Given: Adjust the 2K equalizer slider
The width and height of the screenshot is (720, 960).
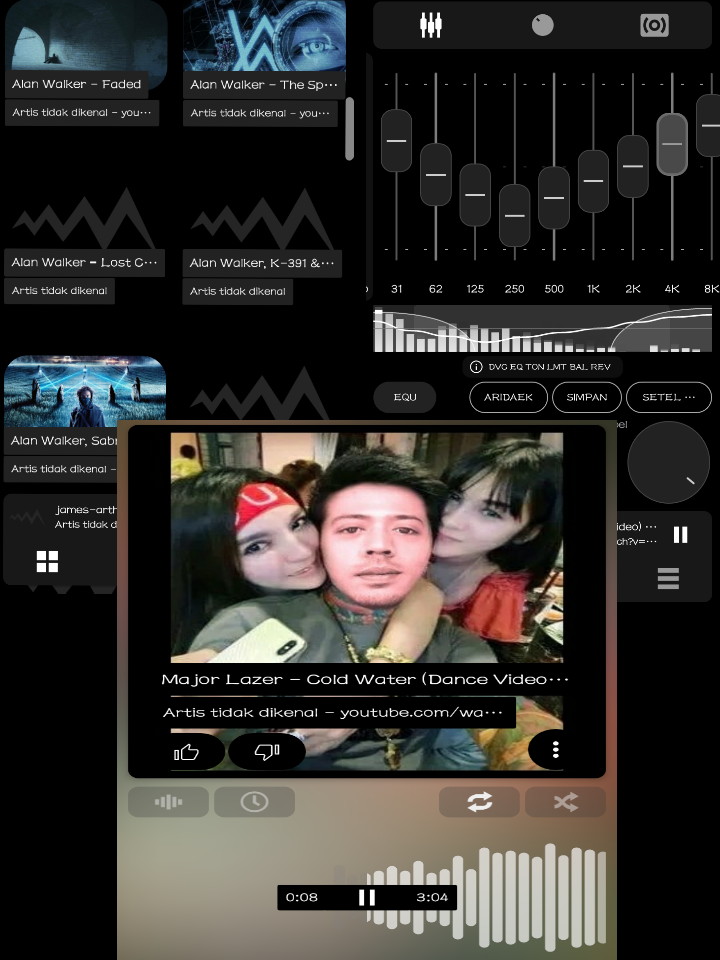Looking at the screenshot, I should point(632,167).
